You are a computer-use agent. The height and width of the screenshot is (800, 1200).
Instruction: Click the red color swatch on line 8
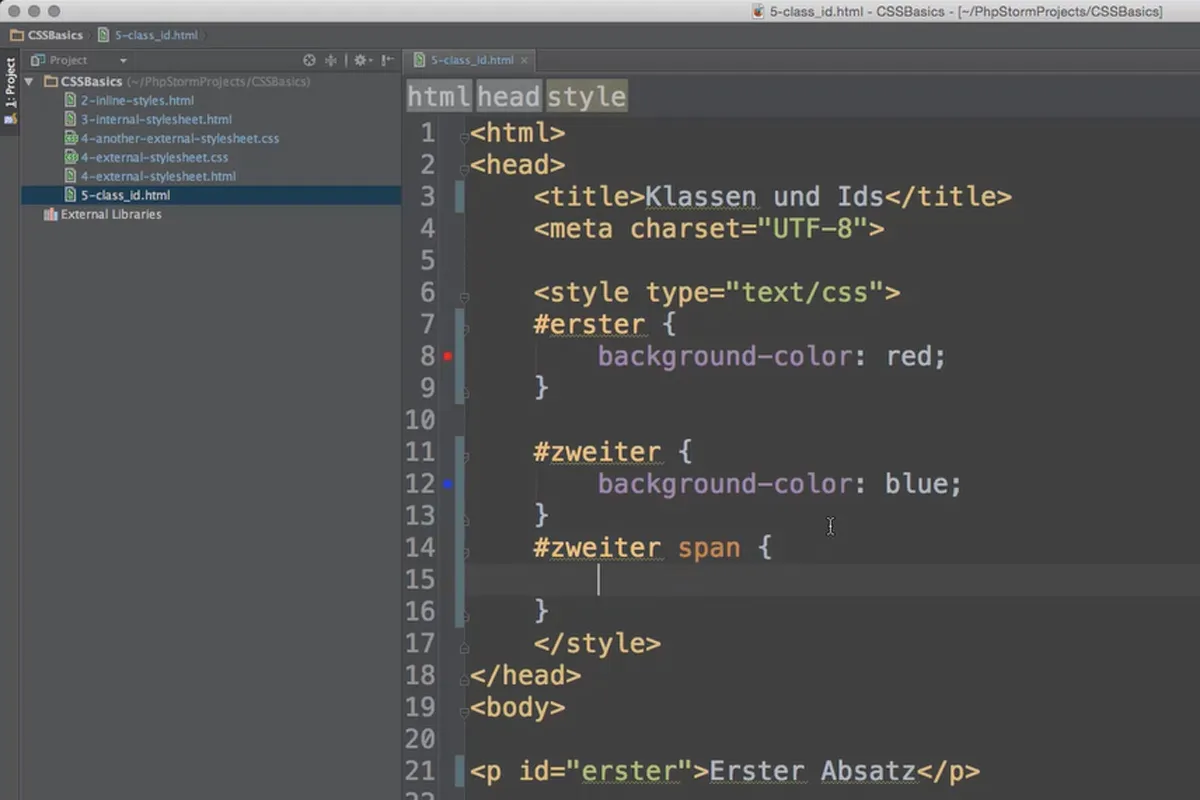[x=448, y=356]
